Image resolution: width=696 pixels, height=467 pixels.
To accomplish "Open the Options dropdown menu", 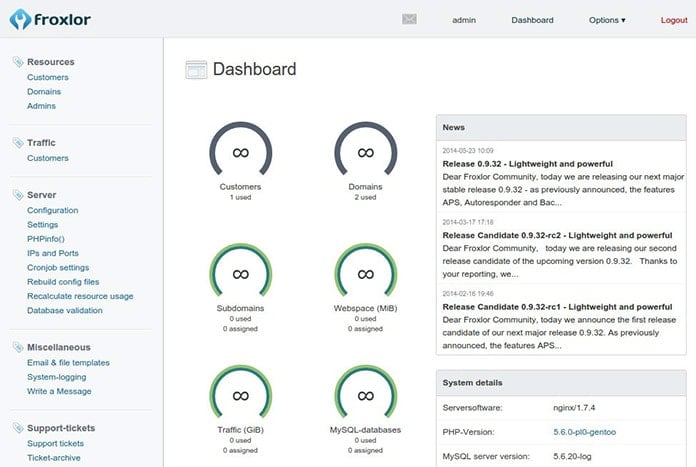I will point(607,20).
